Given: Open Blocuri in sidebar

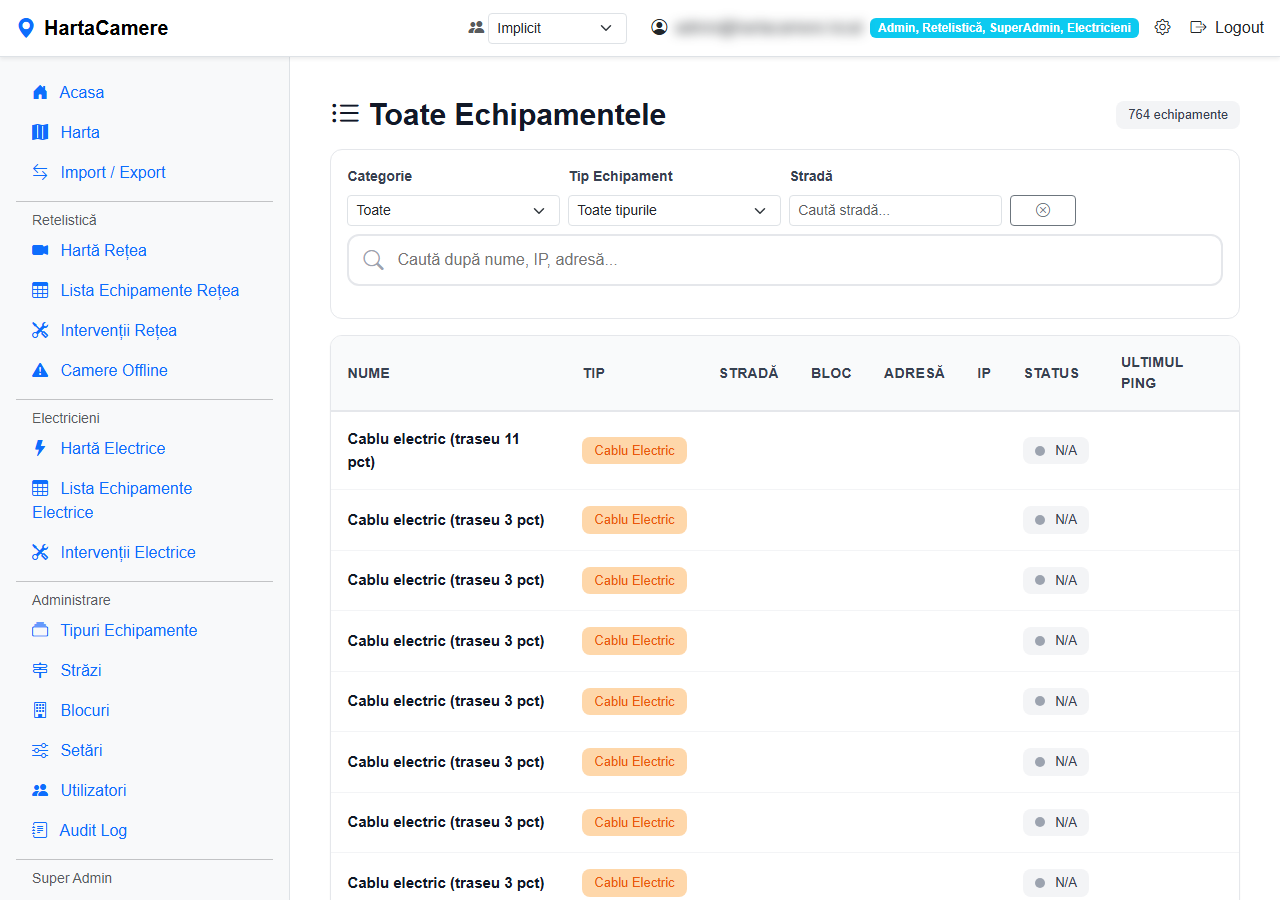Looking at the screenshot, I should (85, 710).
